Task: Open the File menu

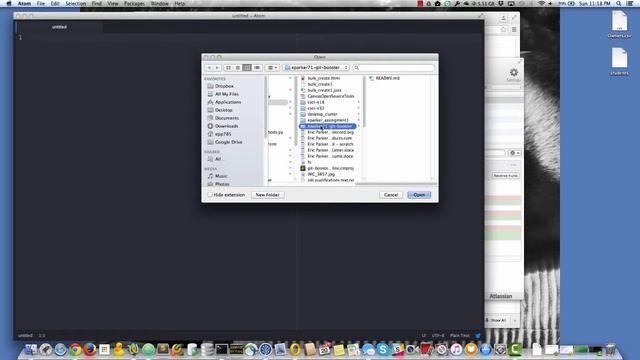Action: [41, 4]
